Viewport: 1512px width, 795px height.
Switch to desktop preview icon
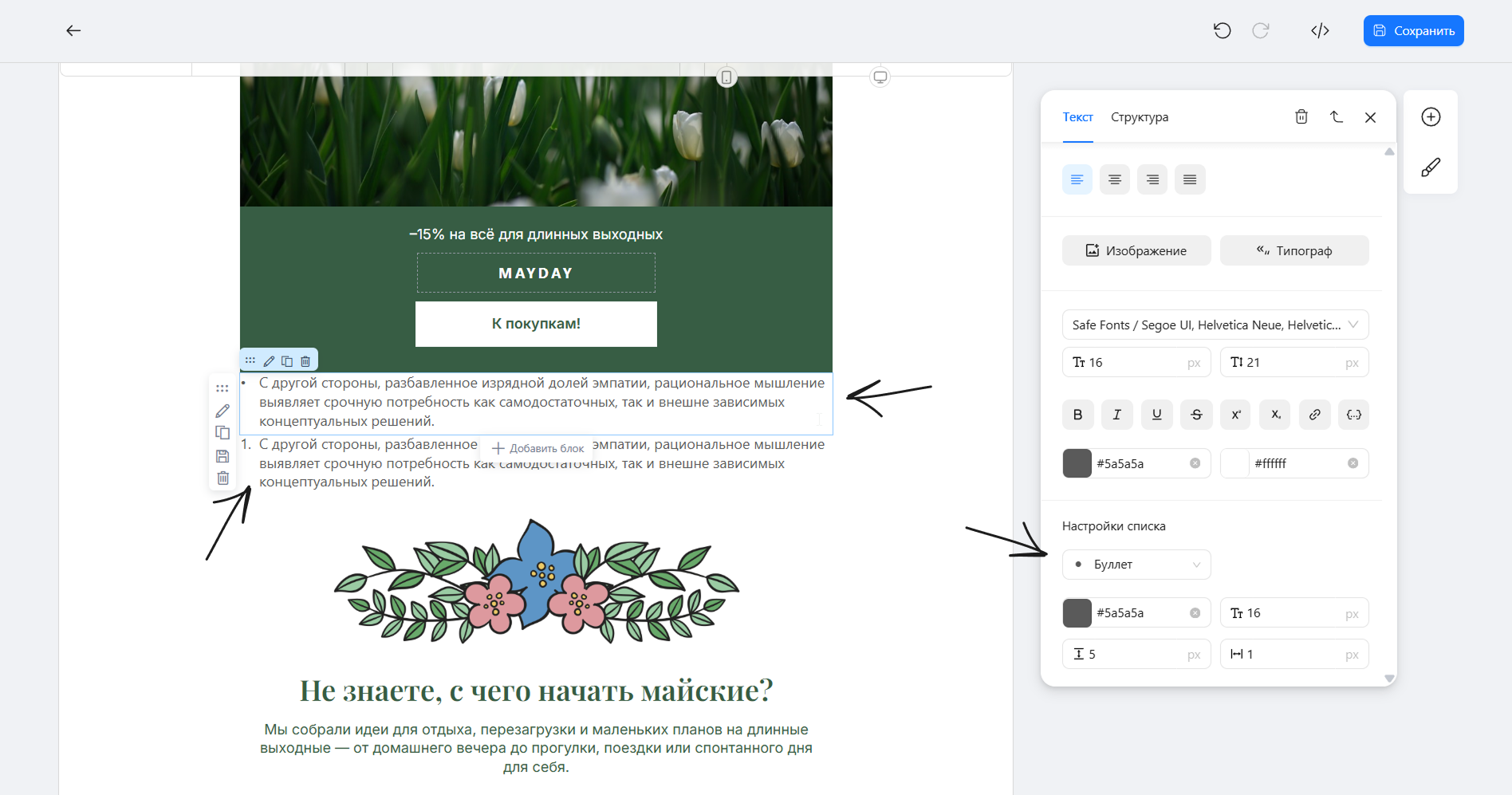(x=880, y=77)
